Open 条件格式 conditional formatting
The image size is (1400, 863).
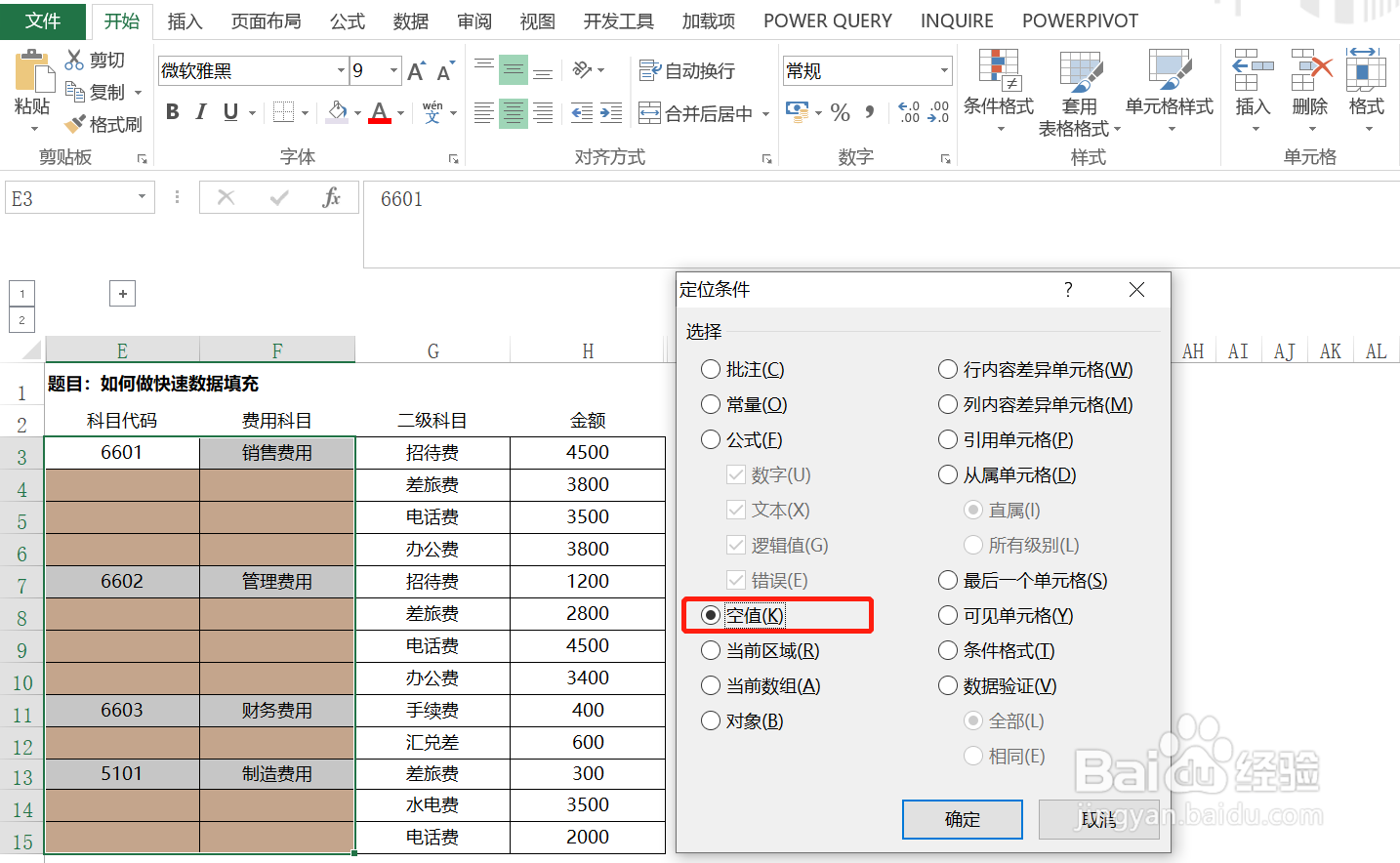[x=999, y=93]
